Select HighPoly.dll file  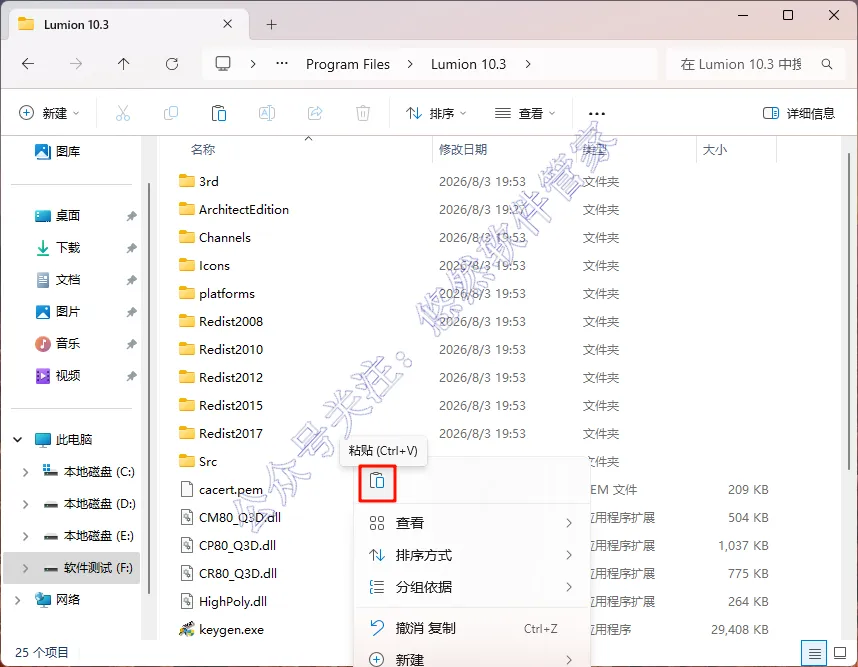coord(233,601)
